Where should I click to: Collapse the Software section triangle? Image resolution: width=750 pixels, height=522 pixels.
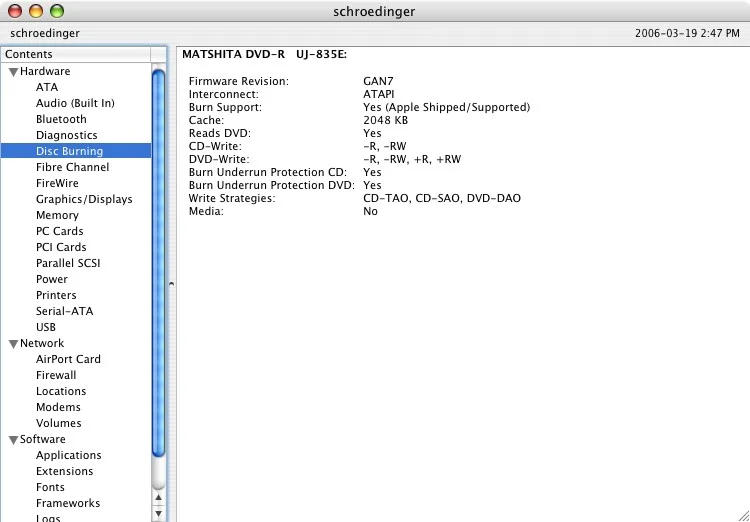(x=13, y=440)
